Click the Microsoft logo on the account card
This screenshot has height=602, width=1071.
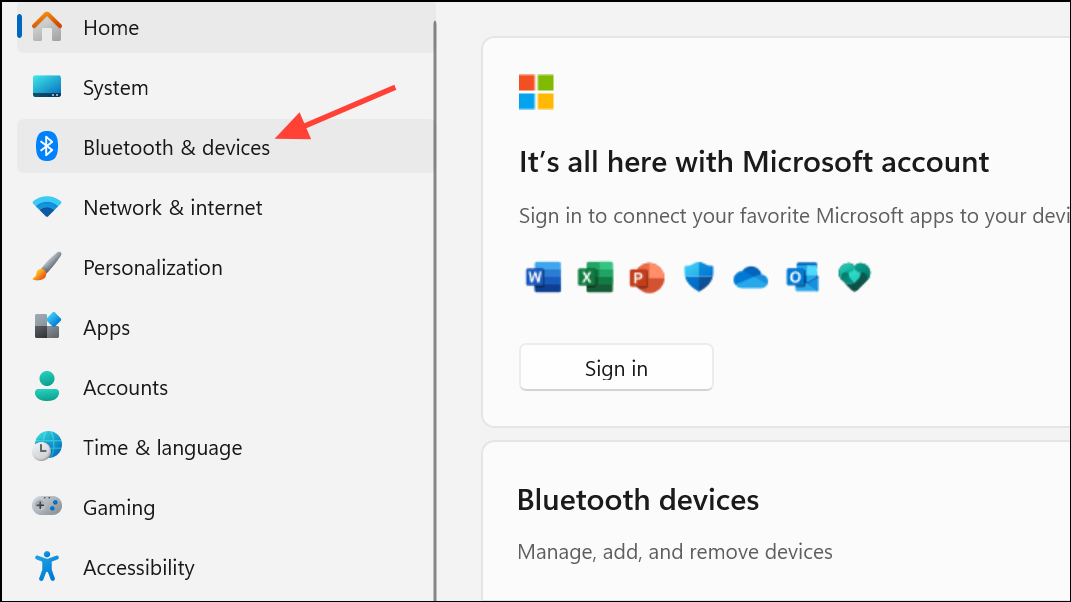[535, 91]
